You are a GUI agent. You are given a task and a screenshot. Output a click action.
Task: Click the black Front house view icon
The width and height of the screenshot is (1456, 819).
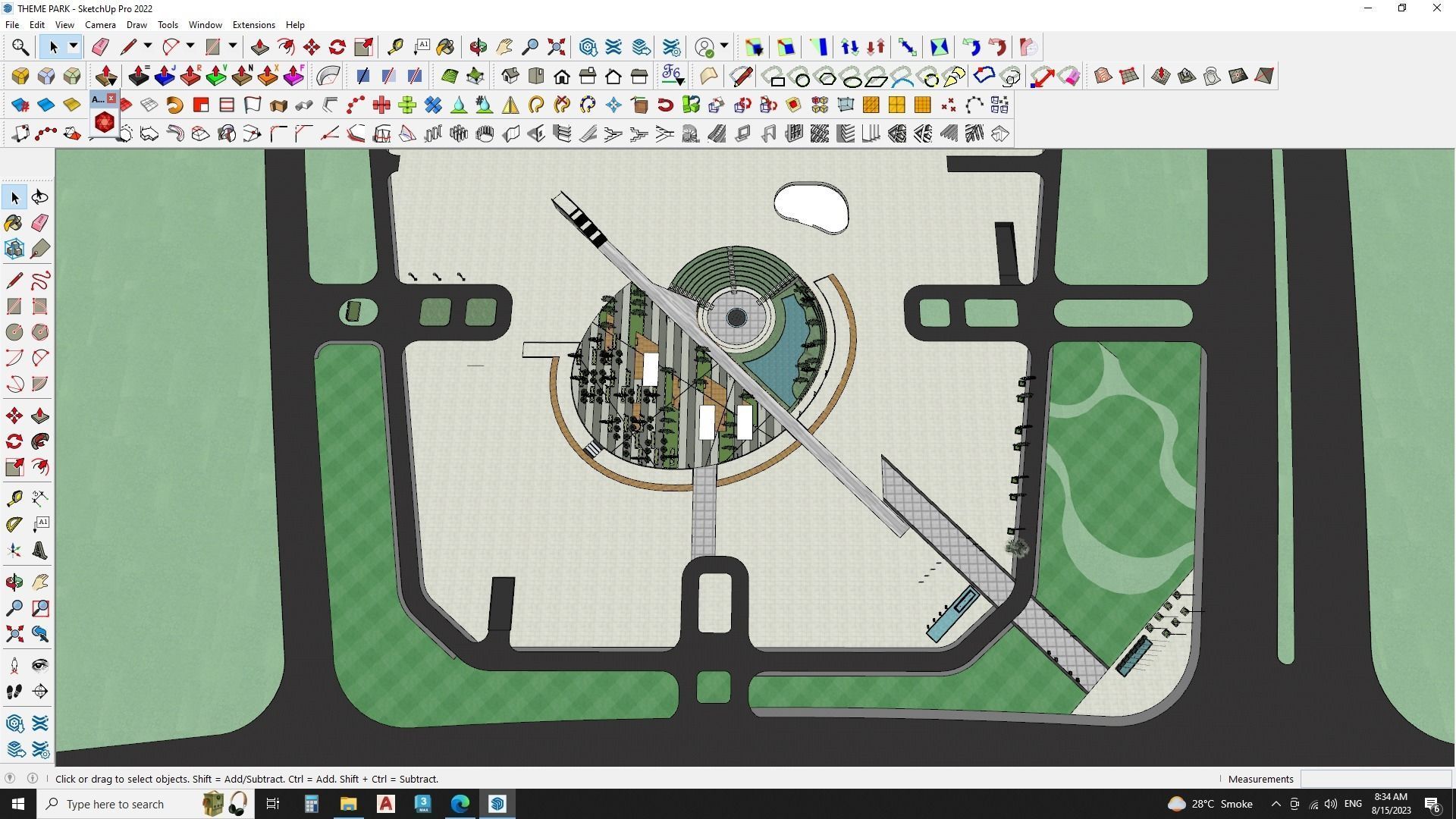coord(562,77)
